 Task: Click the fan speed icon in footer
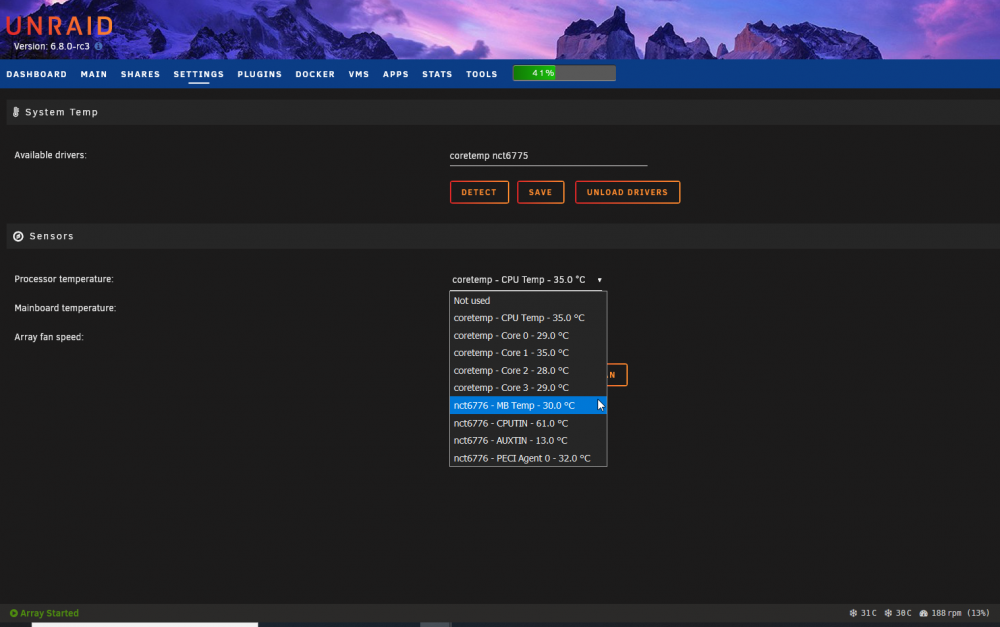(923, 613)
